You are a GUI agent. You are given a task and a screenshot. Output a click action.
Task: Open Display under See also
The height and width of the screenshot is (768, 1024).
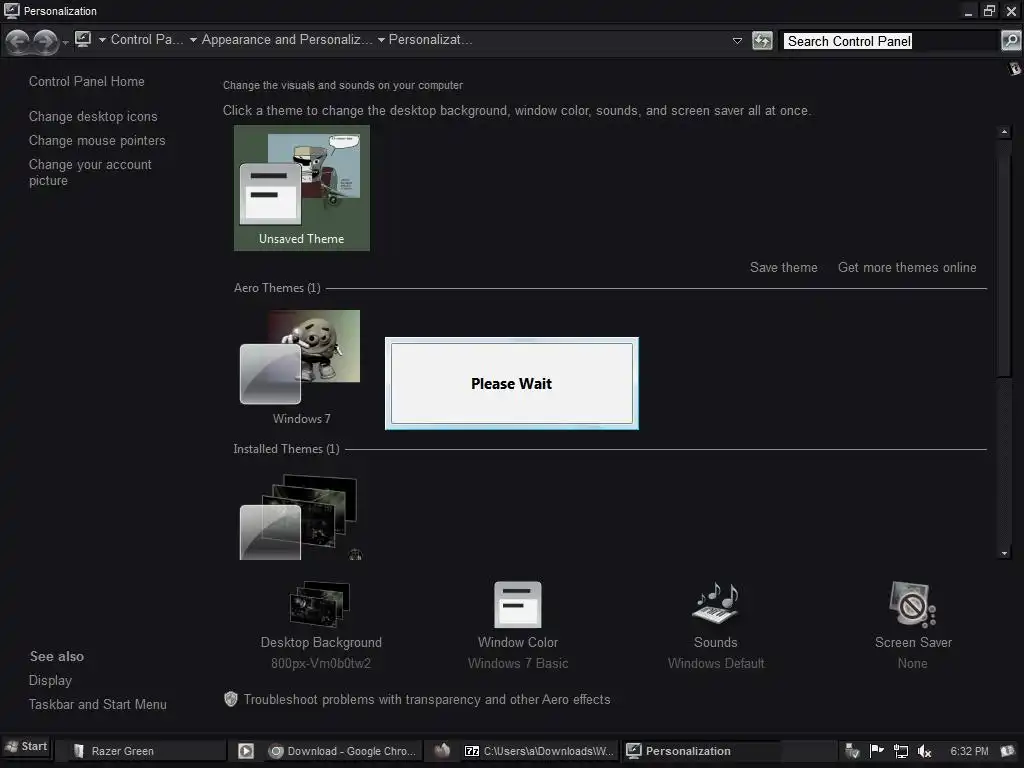(50, 680)
